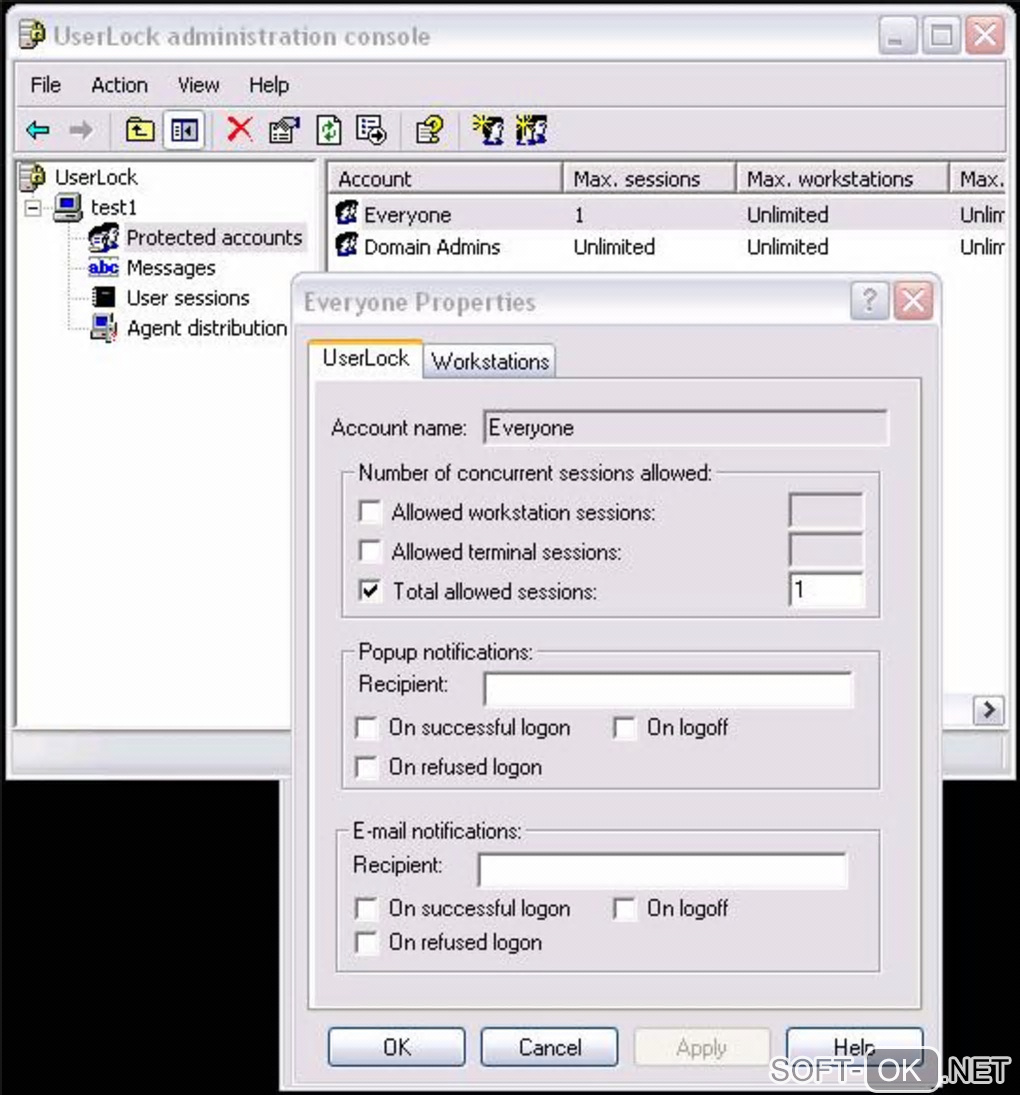Click the scroll right arrow in list
Image resolution: width=1020 pixels, height=1095 pixels.
coord(989,710)
